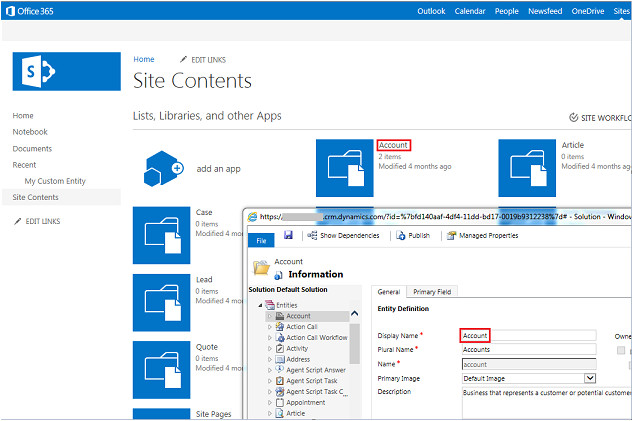Open Managed Properties in the toolbar
This screenshot has height=421, width=633.
click(481, 236)
